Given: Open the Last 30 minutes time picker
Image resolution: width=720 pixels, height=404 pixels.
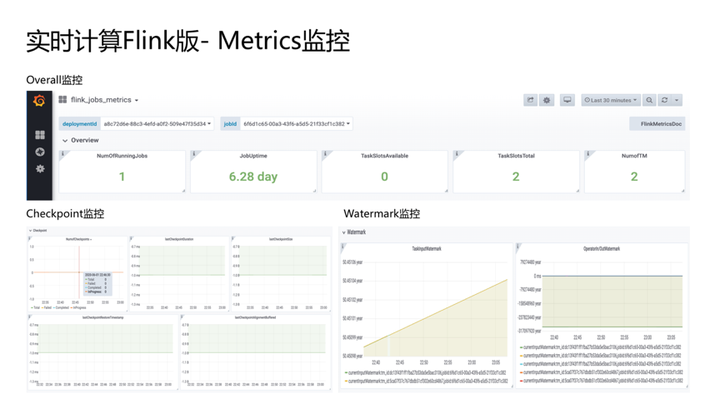Looking at the screenshot, I should click(x=611, y=100).
